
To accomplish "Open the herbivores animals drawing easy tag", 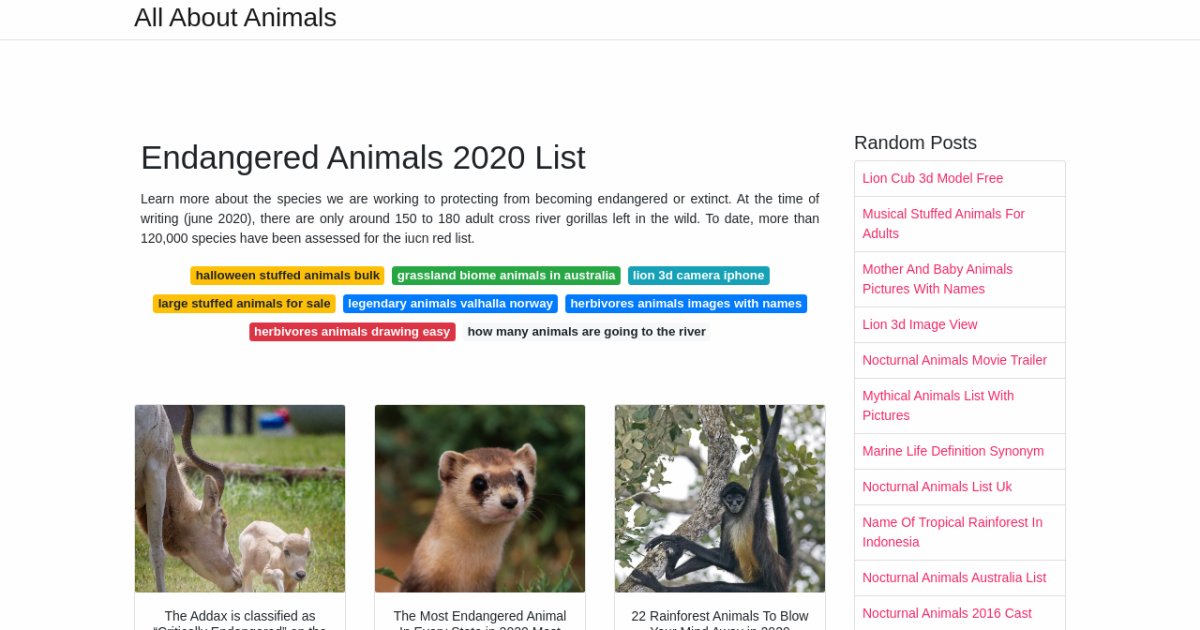I will tap(352, 332).
